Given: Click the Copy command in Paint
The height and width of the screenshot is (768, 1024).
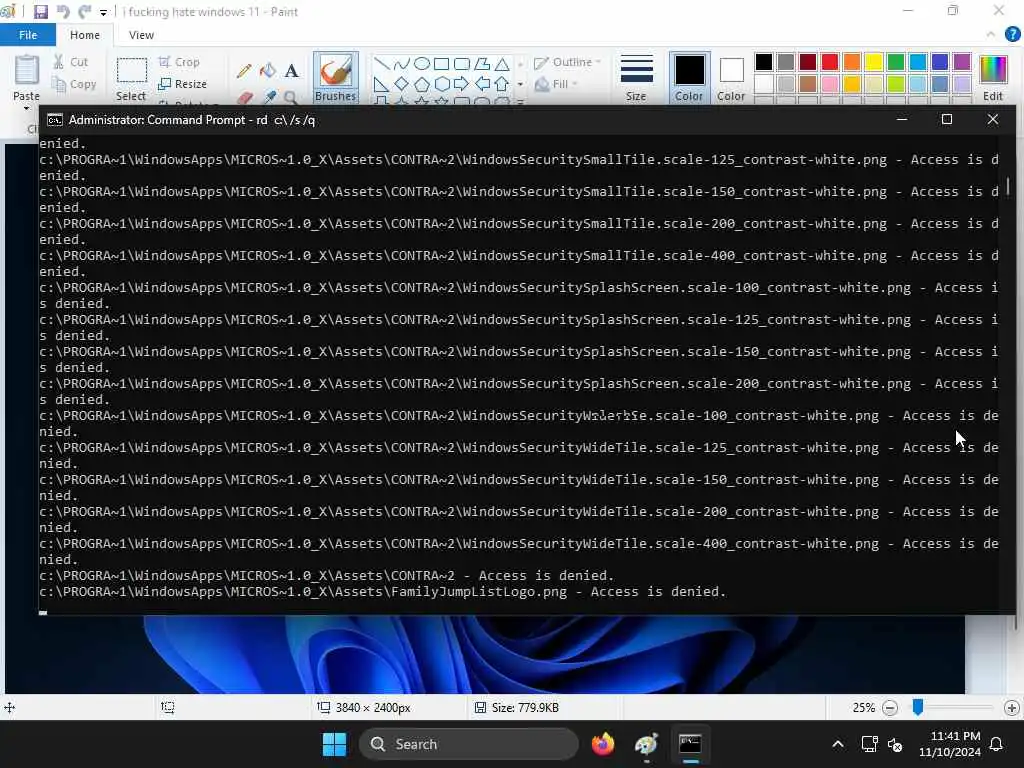Looking at the screenshot, I should (x=74, y=84).
